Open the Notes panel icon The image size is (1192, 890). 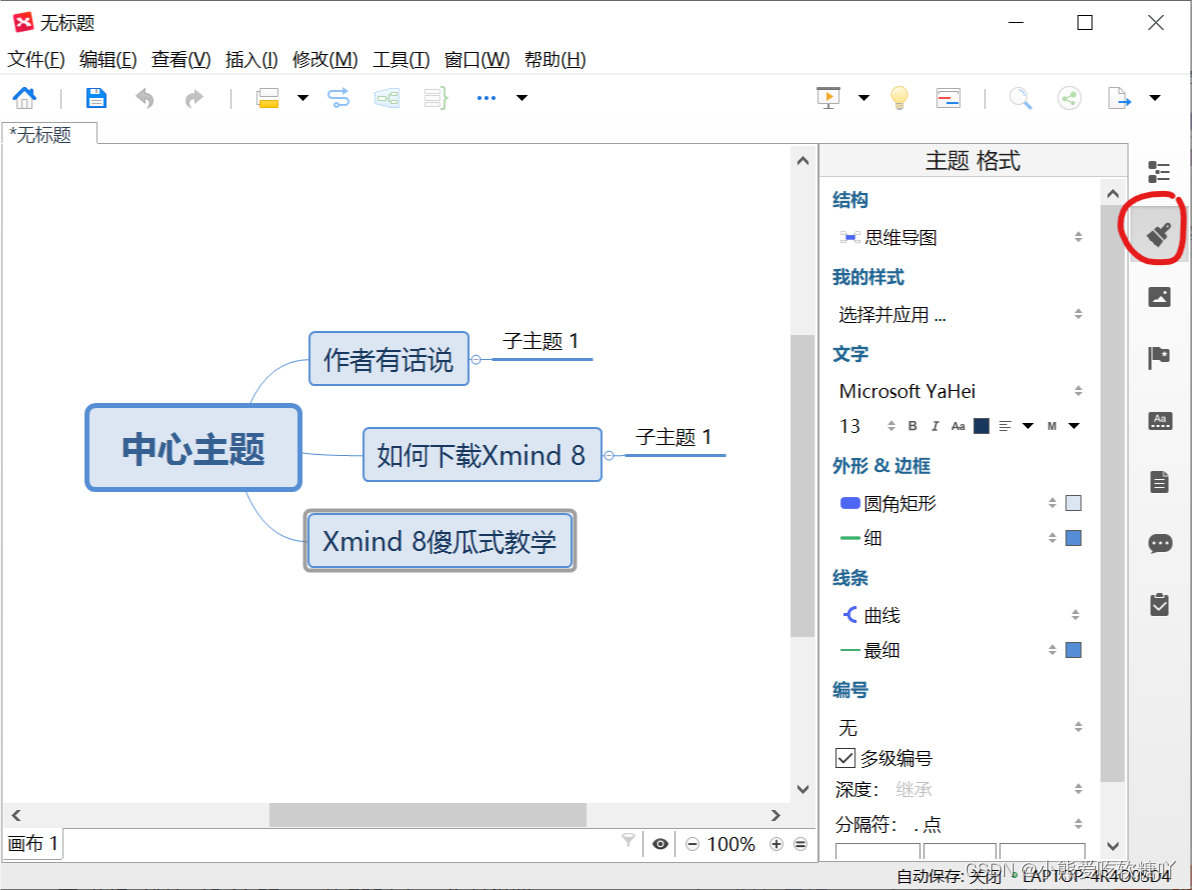click(x=1159, y=482)
